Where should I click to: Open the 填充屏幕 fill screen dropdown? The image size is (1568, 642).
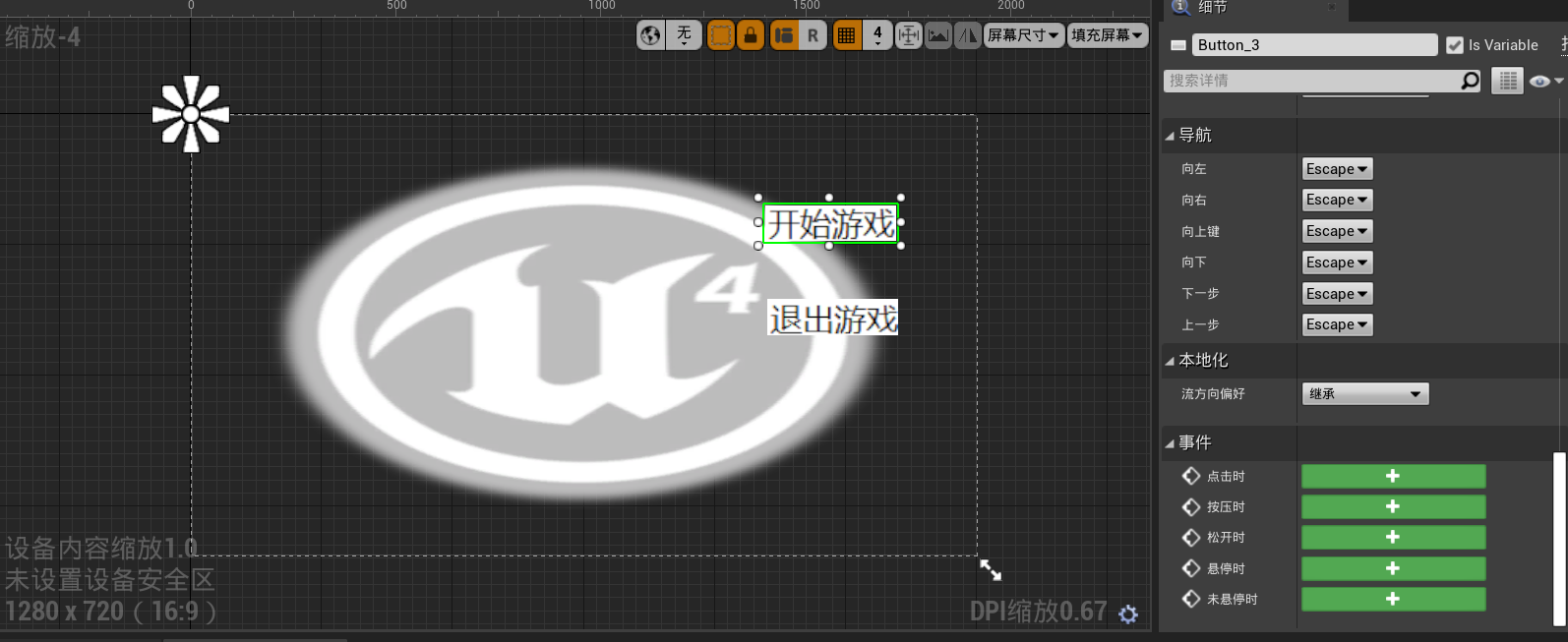point(1108,35)
